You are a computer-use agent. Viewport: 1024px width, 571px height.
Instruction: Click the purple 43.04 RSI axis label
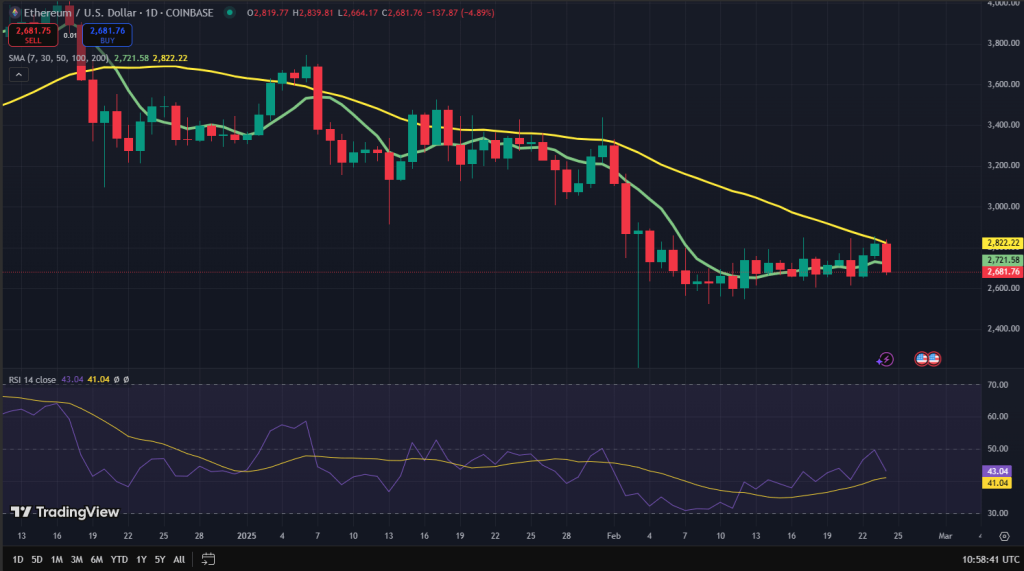point(997,471)
